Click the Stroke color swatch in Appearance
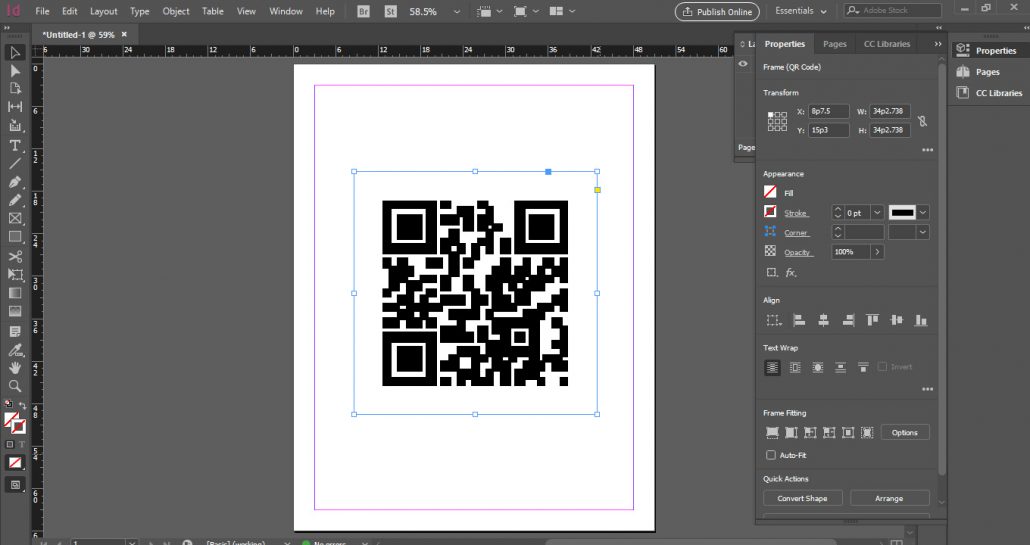1030x545 pixels. click(x=771, y=212)
